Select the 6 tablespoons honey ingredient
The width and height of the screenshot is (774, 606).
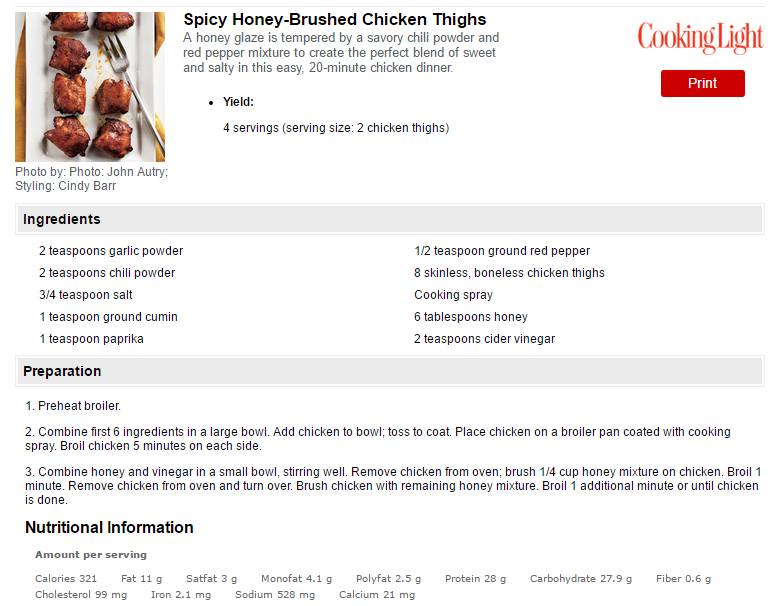471,317
